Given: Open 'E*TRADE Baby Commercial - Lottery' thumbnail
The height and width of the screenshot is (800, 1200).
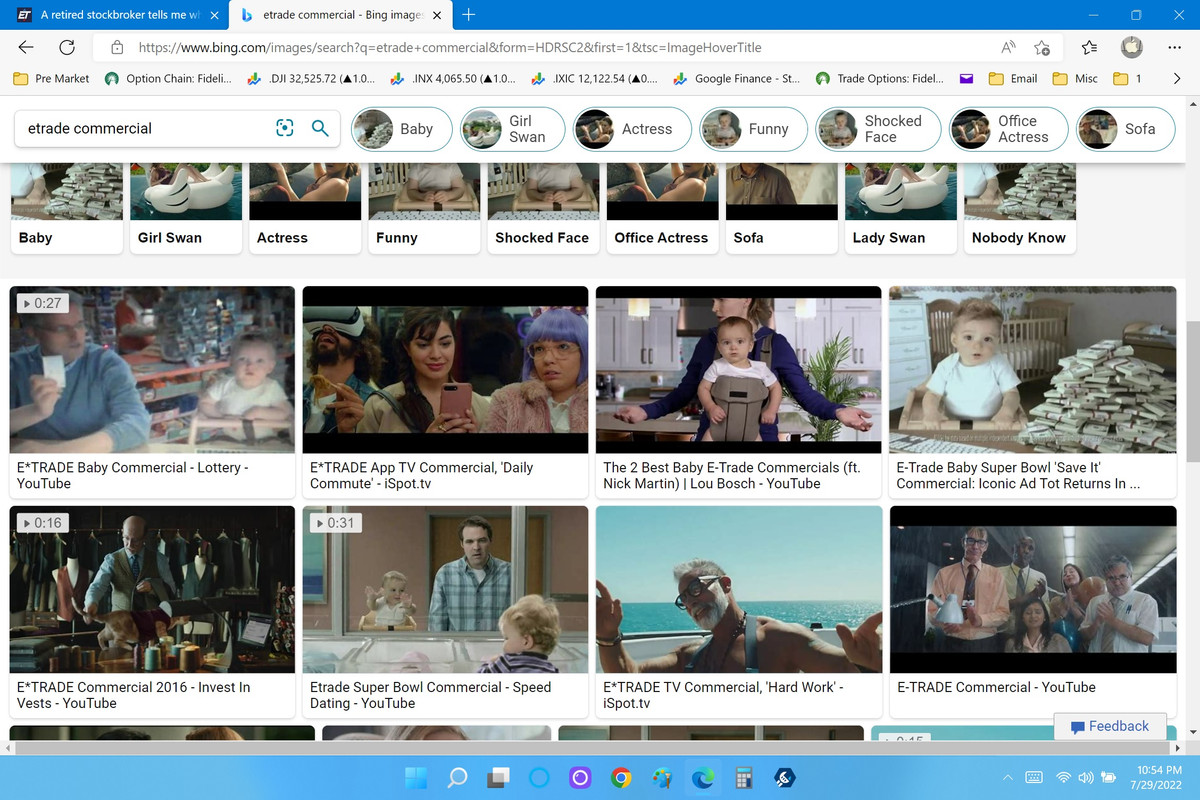Looking at the screenshot, I should click(152, 370).
